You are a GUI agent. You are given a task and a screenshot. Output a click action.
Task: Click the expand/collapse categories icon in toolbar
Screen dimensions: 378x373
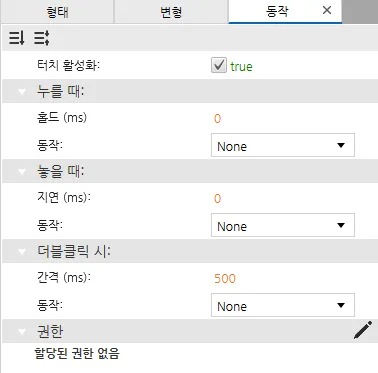[42, 38]
